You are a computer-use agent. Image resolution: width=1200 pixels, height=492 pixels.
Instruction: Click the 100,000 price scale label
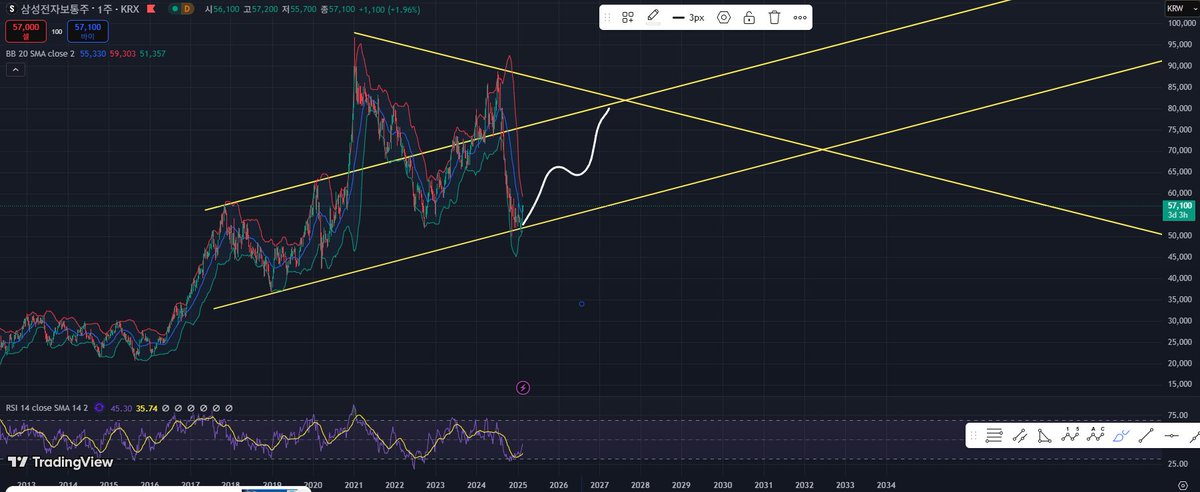click(1180, 23)
